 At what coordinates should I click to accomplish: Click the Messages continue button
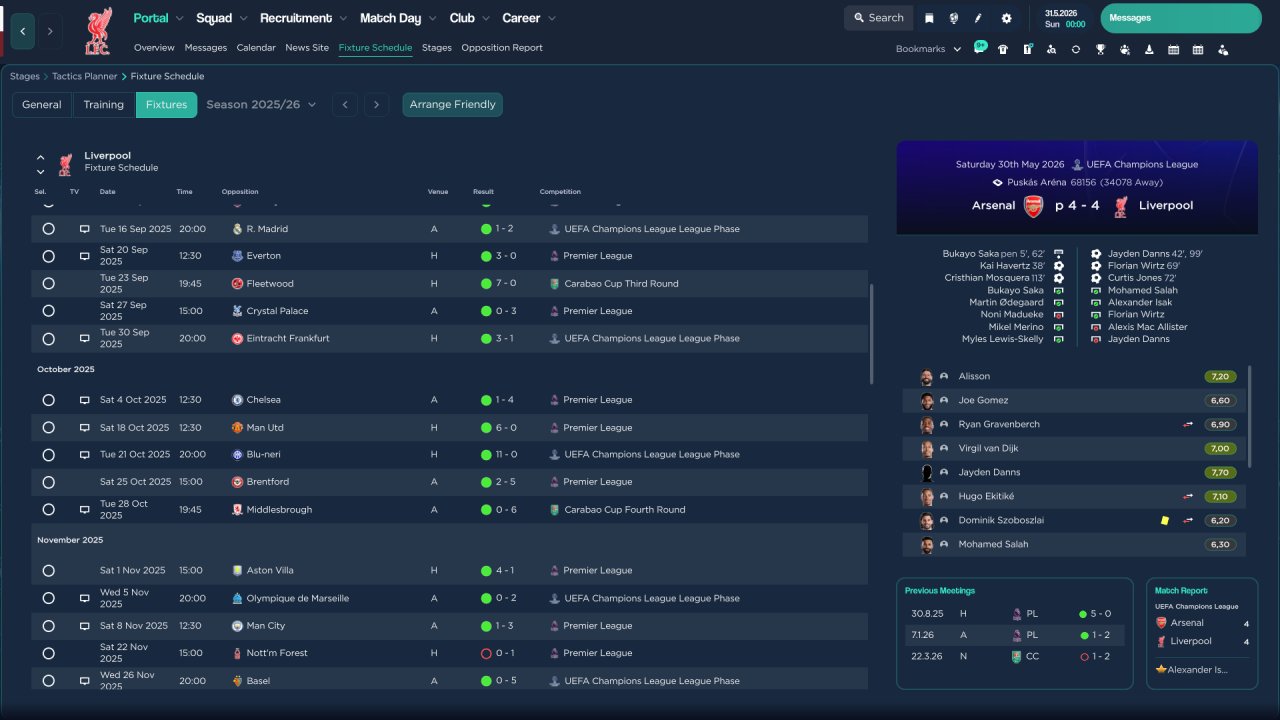1181,18
